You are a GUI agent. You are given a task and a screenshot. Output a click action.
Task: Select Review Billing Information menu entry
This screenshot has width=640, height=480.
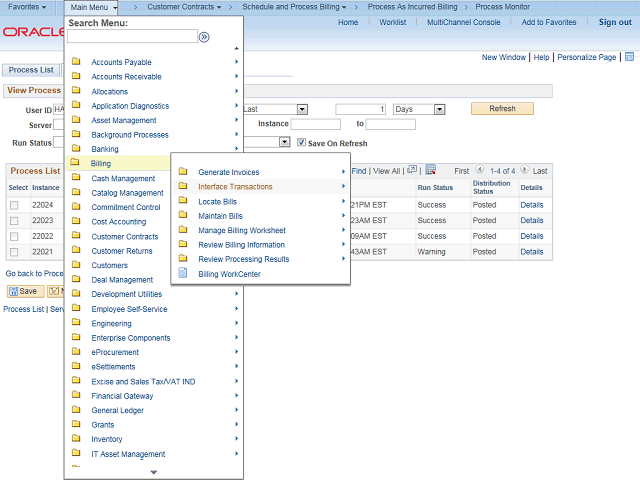point(241,245)
